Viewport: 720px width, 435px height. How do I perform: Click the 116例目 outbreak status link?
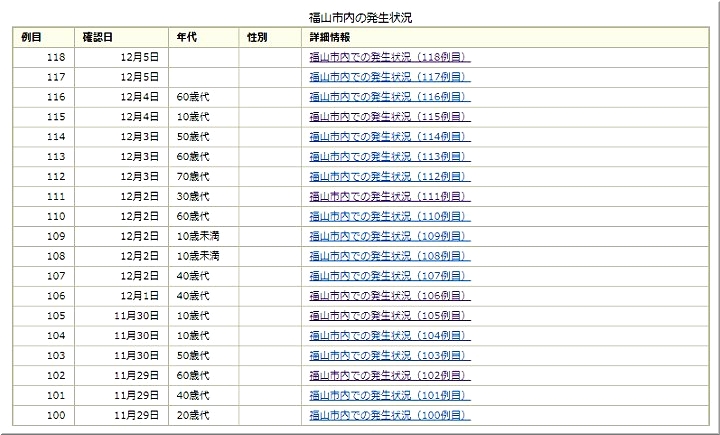[389, 96]
